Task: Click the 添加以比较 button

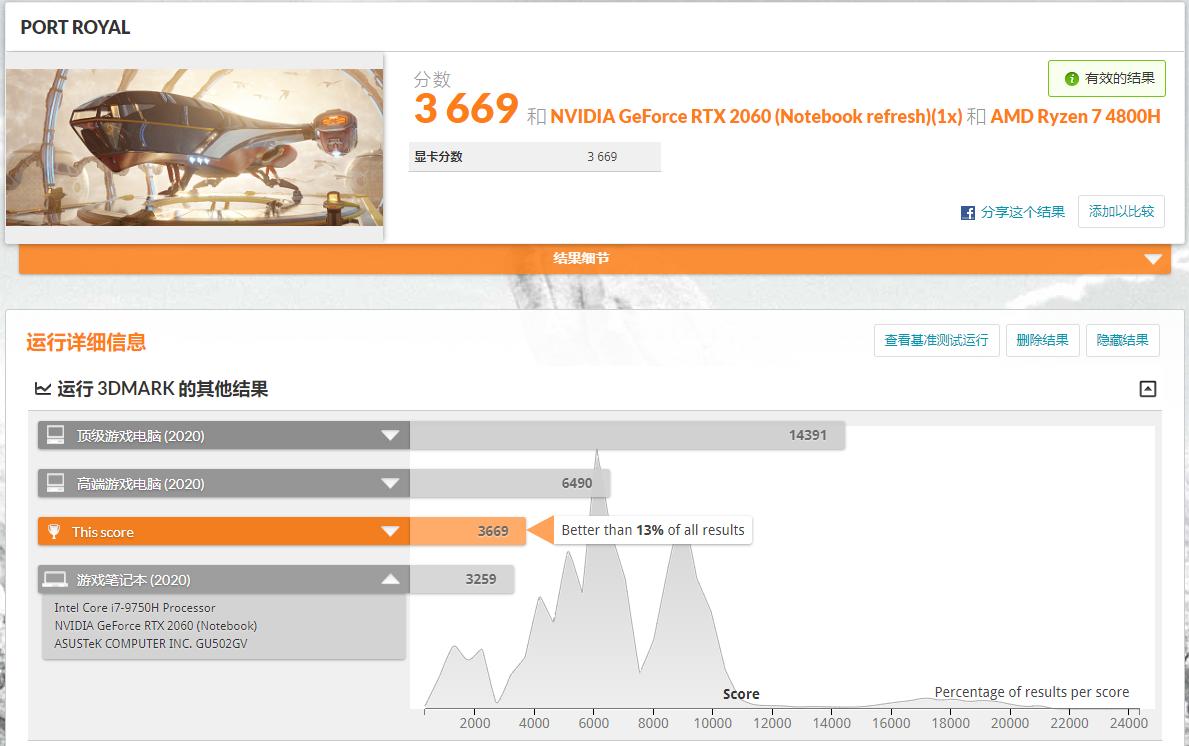Action: click(1120, 211)
